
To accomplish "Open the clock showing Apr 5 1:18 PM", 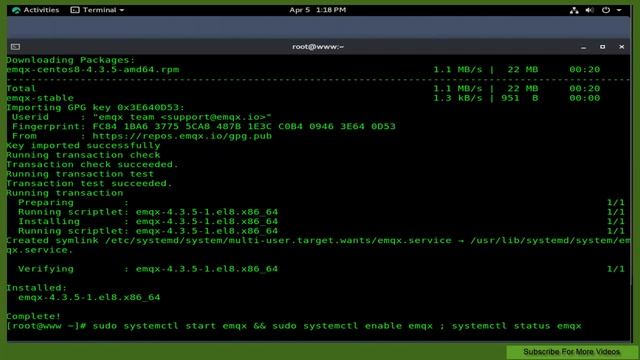I will [x=318, y=10].
